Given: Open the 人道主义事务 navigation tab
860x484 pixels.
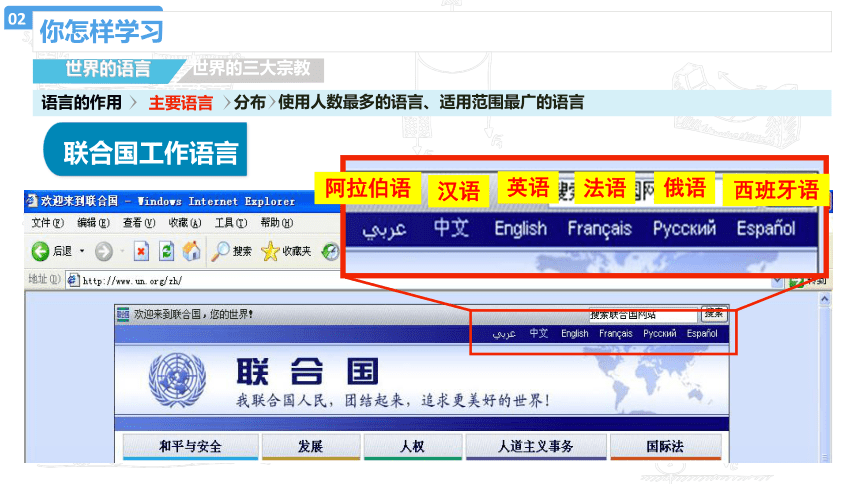Looking at the screenshot, I should pos(536,446).
